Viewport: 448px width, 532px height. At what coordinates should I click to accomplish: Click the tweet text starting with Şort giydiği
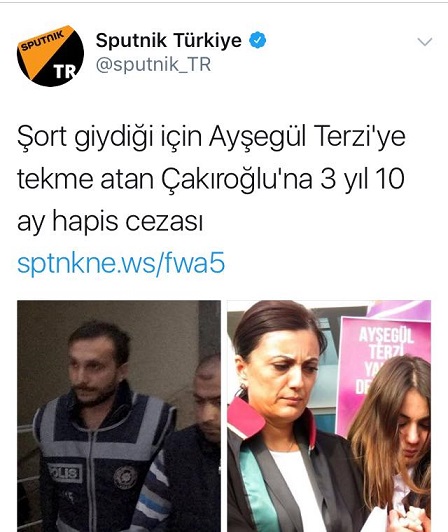coord(211,179)
